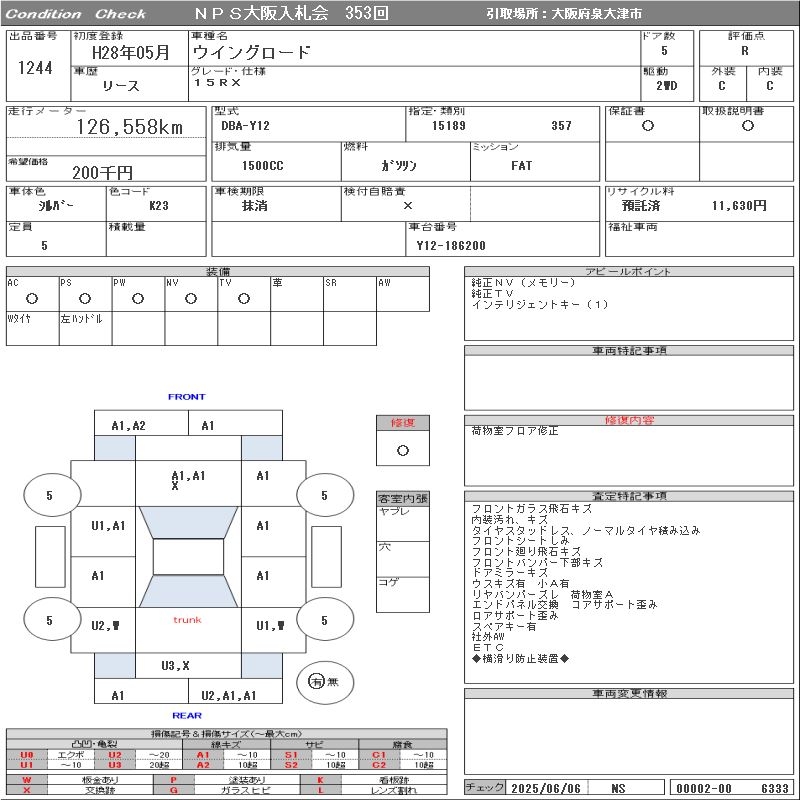The height and width of the screenshot is (800, 800).
Task: Click the spare tire 有無 circle
Action: (x=324, y=682)
